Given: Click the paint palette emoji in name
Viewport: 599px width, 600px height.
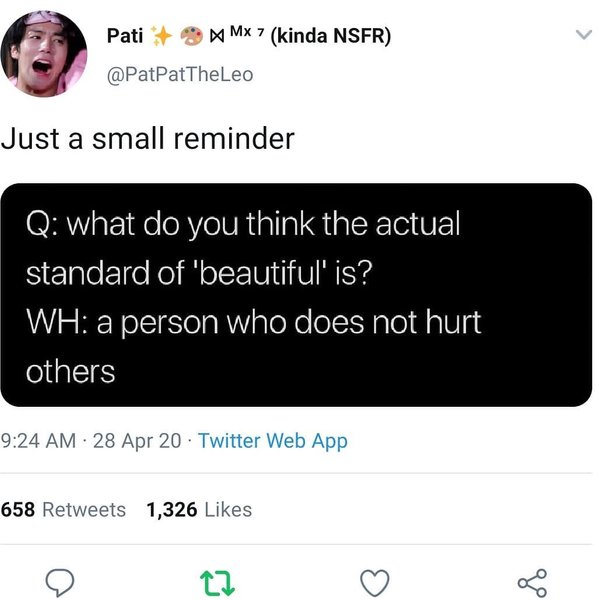Looking at the screenshot, I should pos(191,36).
